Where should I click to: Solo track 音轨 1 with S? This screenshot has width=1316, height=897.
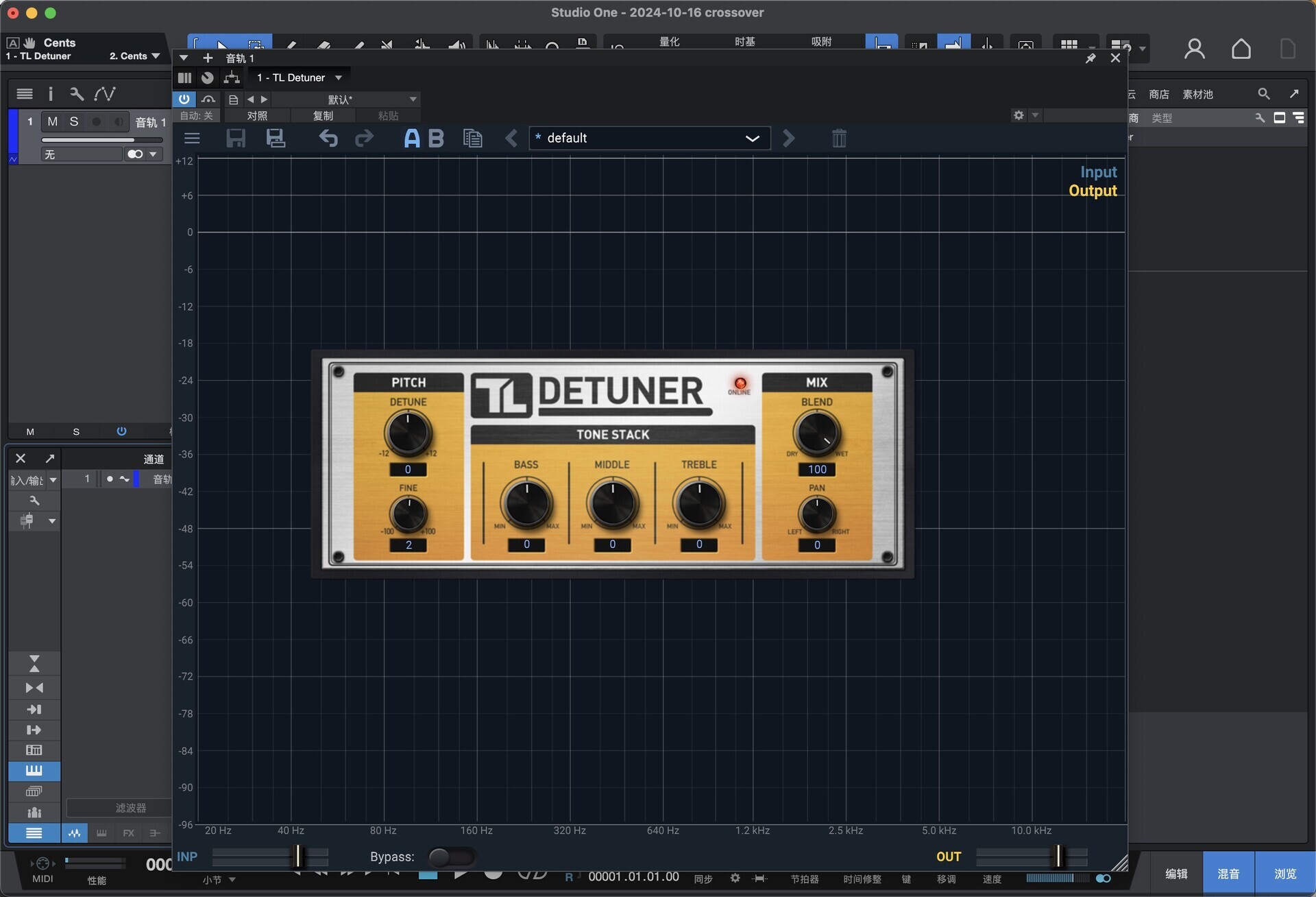[x=74, y=122]
